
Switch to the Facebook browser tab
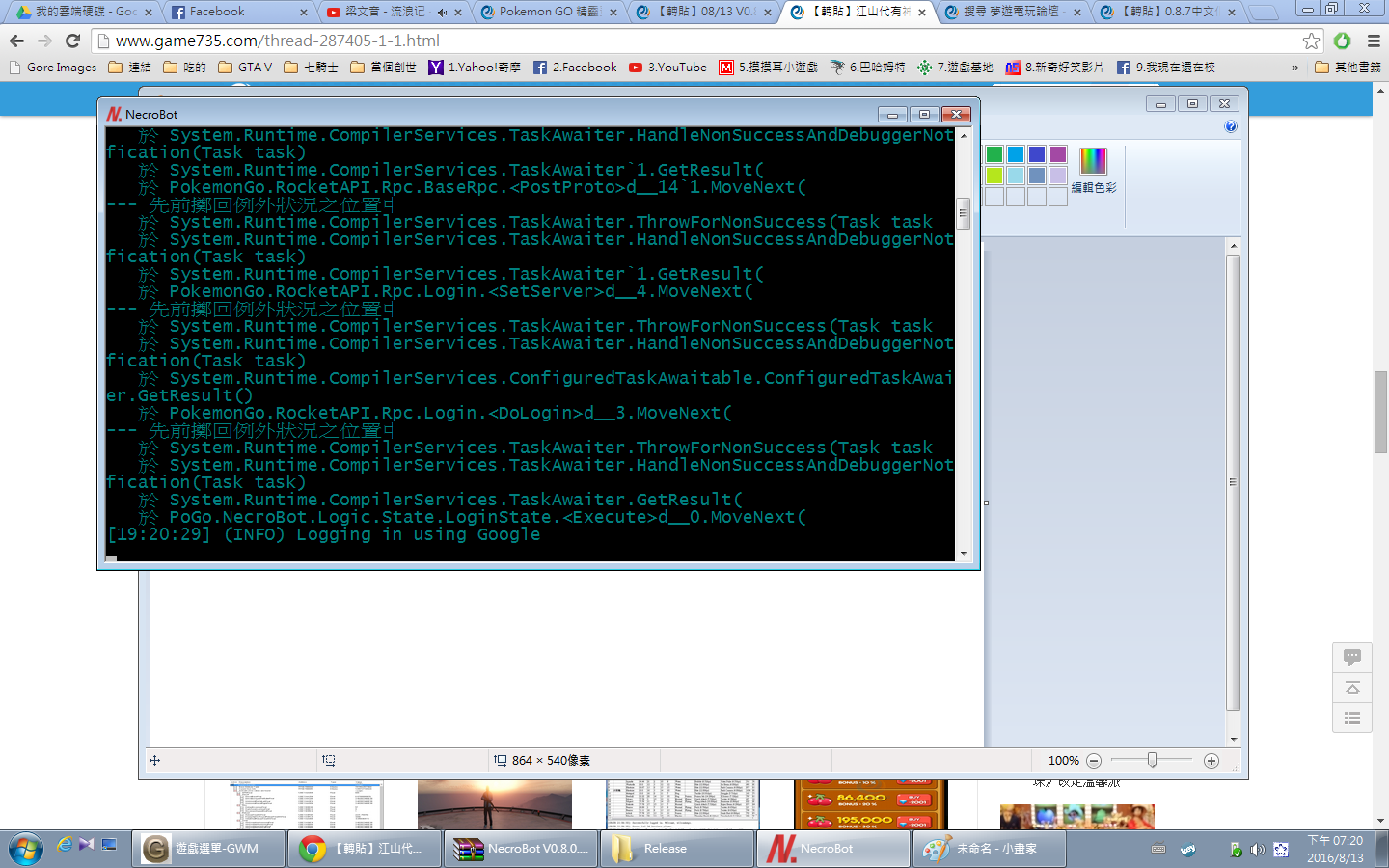click(236, 12)
